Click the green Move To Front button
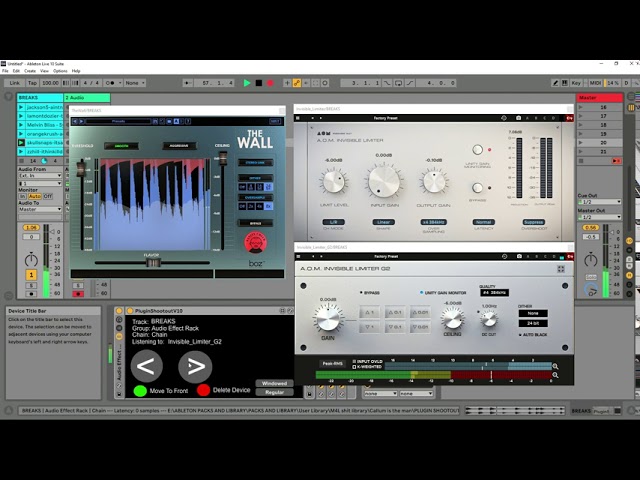 point(140,391)
